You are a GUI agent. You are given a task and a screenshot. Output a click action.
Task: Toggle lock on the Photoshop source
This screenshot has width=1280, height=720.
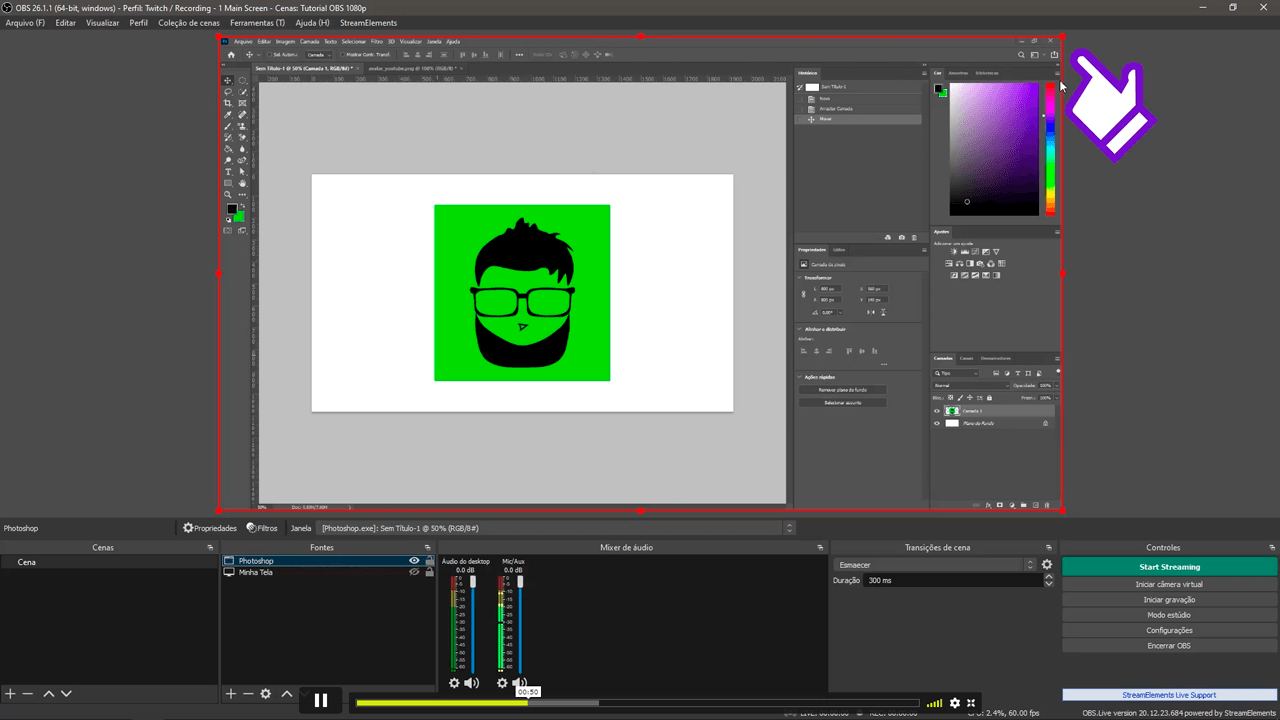[x=429, y=561]
